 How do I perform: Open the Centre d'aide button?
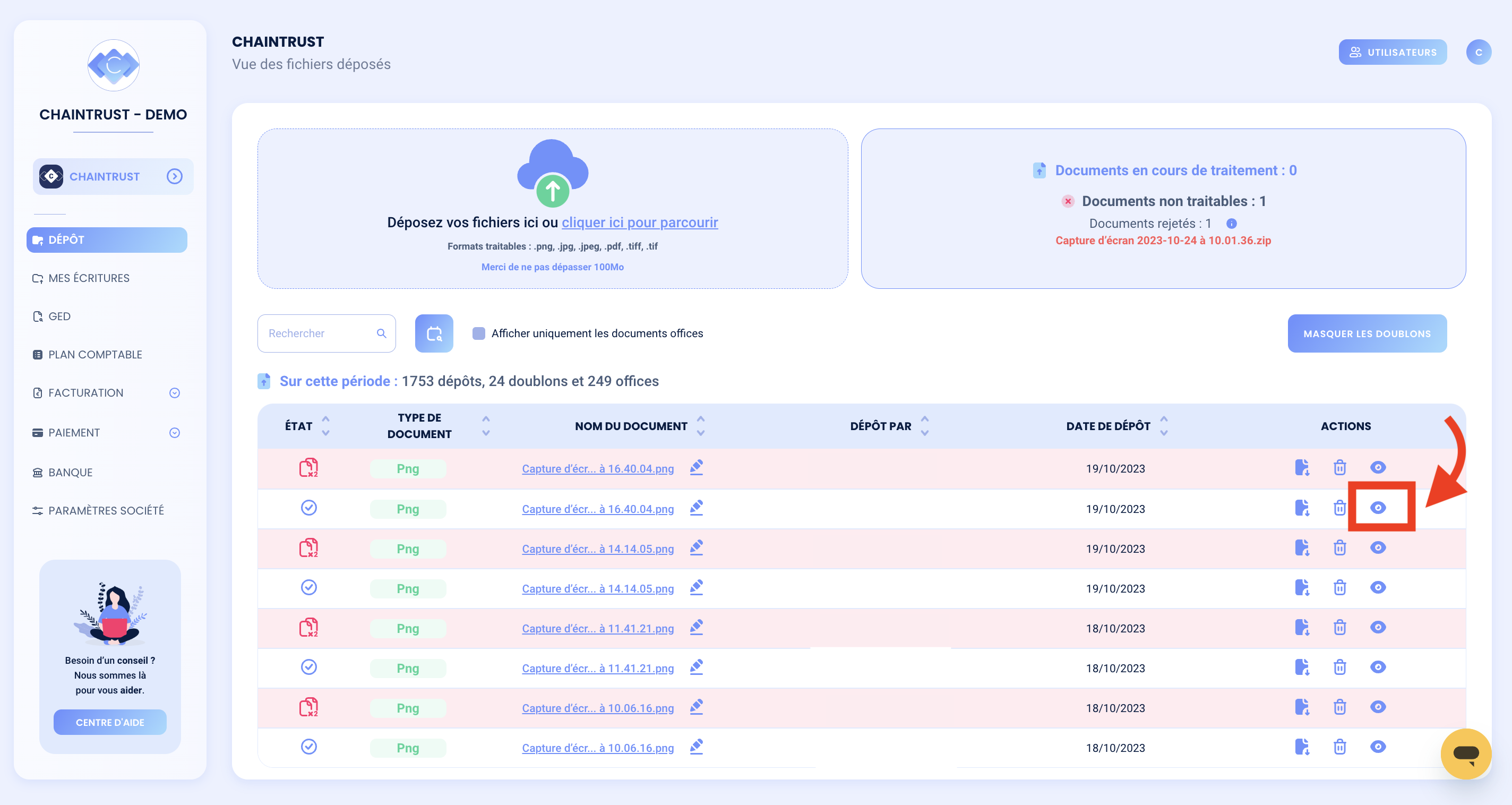pos(110,722)
